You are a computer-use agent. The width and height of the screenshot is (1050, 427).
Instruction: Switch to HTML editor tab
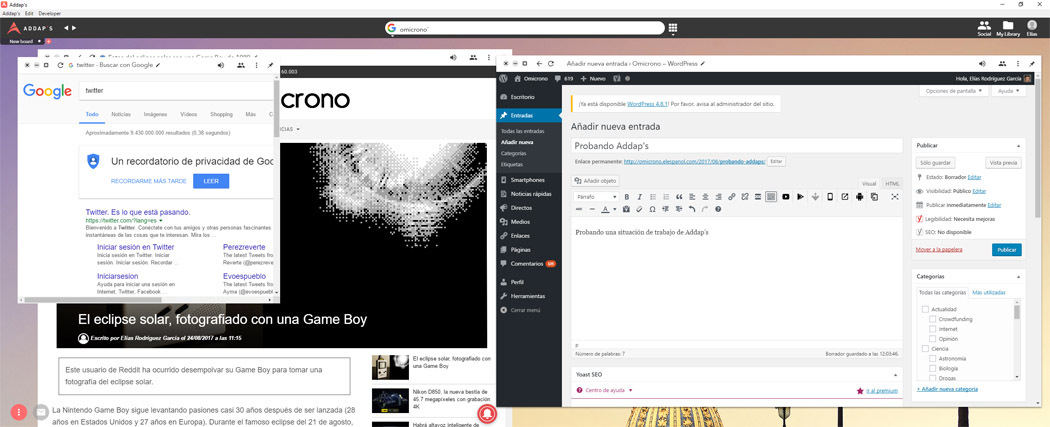point(892,183)
